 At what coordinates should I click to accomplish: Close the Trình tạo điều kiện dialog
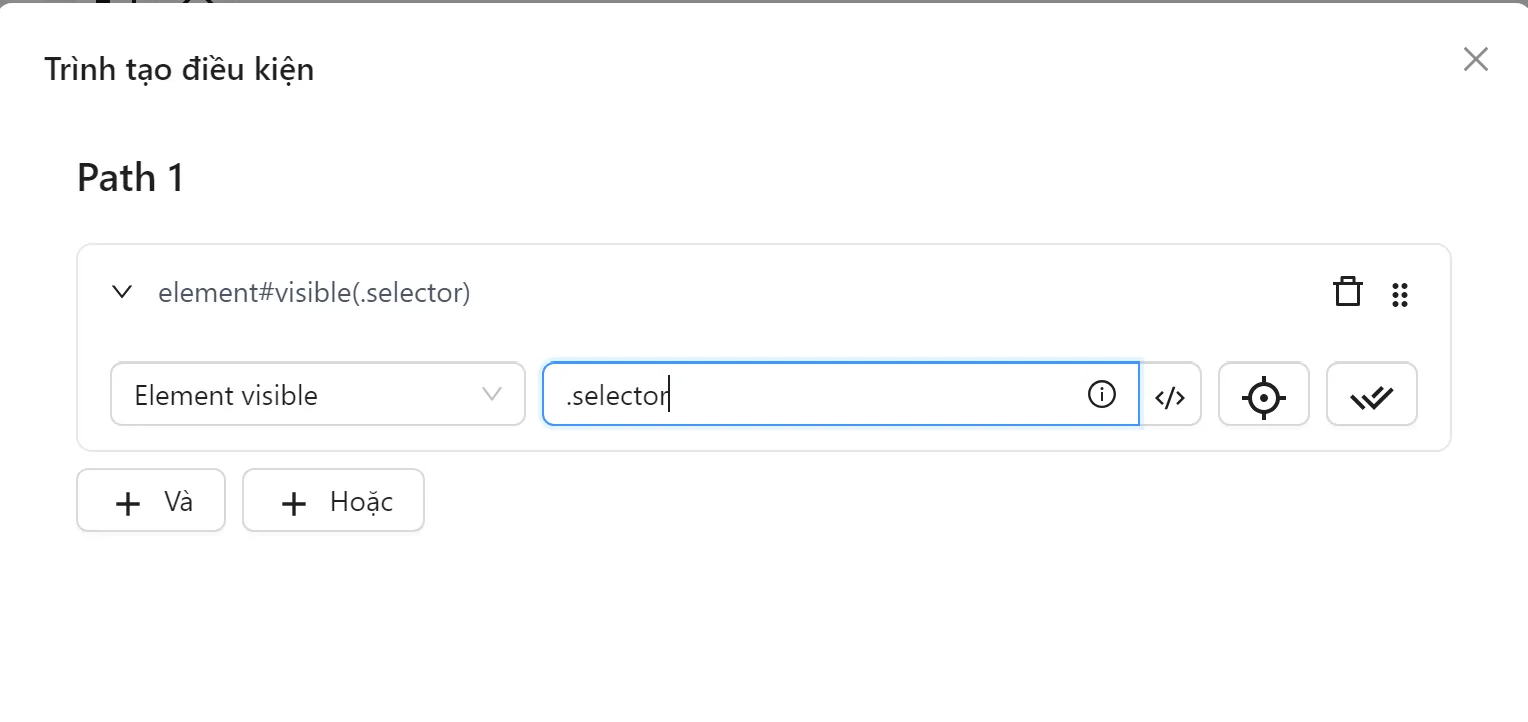point(1475,59)
